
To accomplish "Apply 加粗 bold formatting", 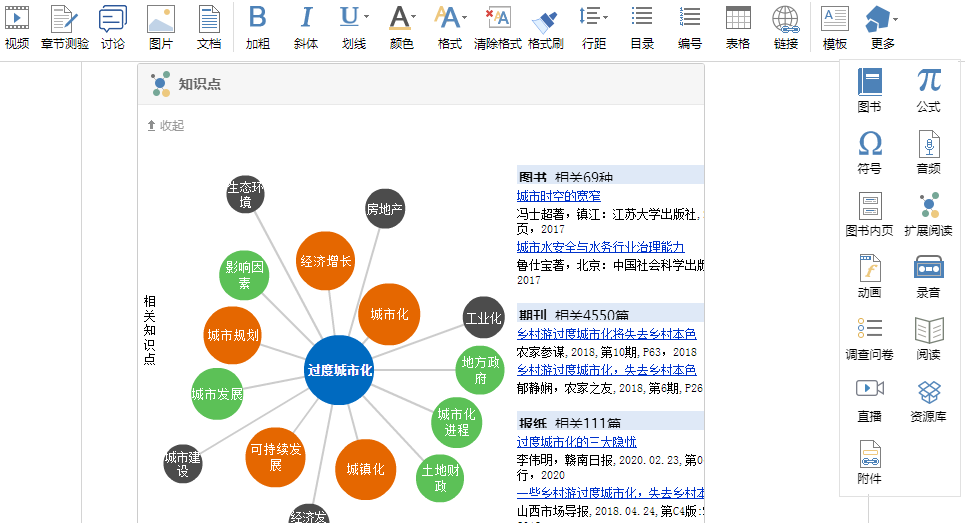I will 257,27.
